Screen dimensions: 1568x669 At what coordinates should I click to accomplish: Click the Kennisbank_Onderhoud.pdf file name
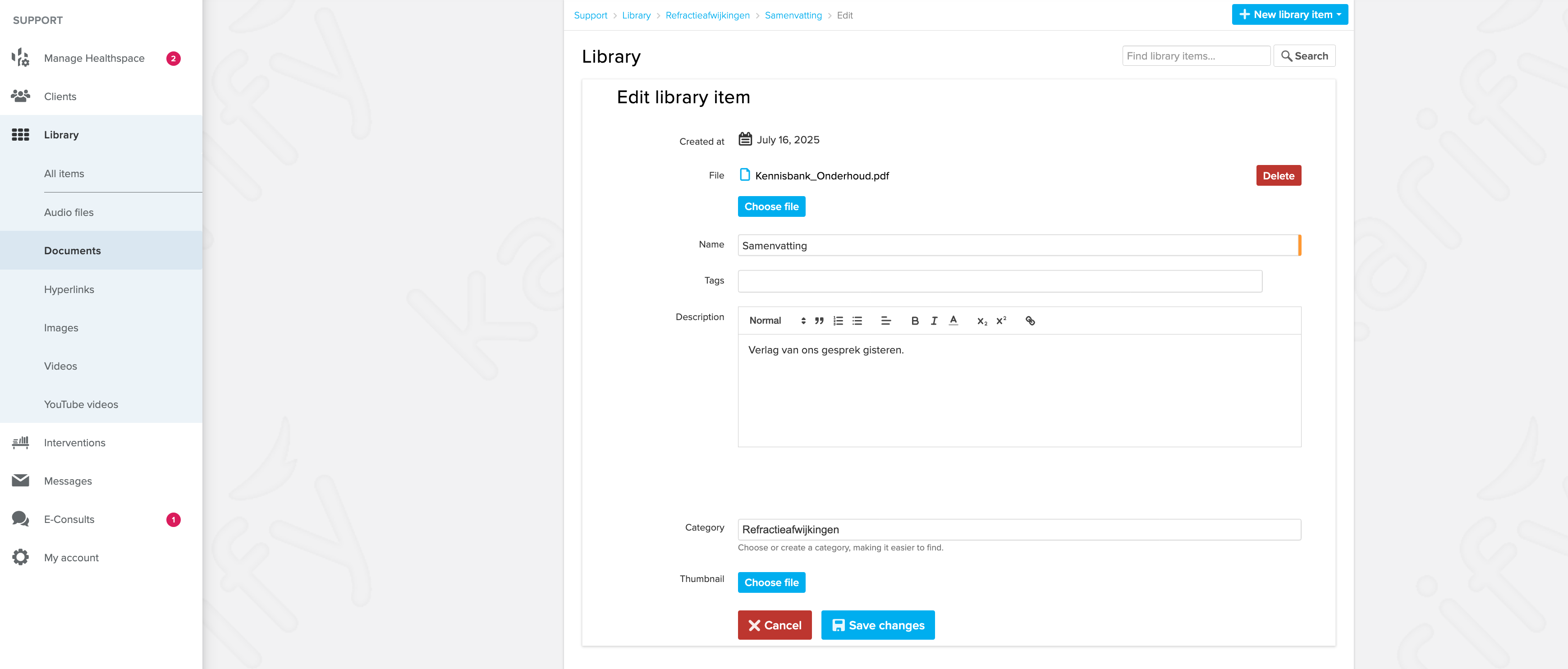(822, 176)
